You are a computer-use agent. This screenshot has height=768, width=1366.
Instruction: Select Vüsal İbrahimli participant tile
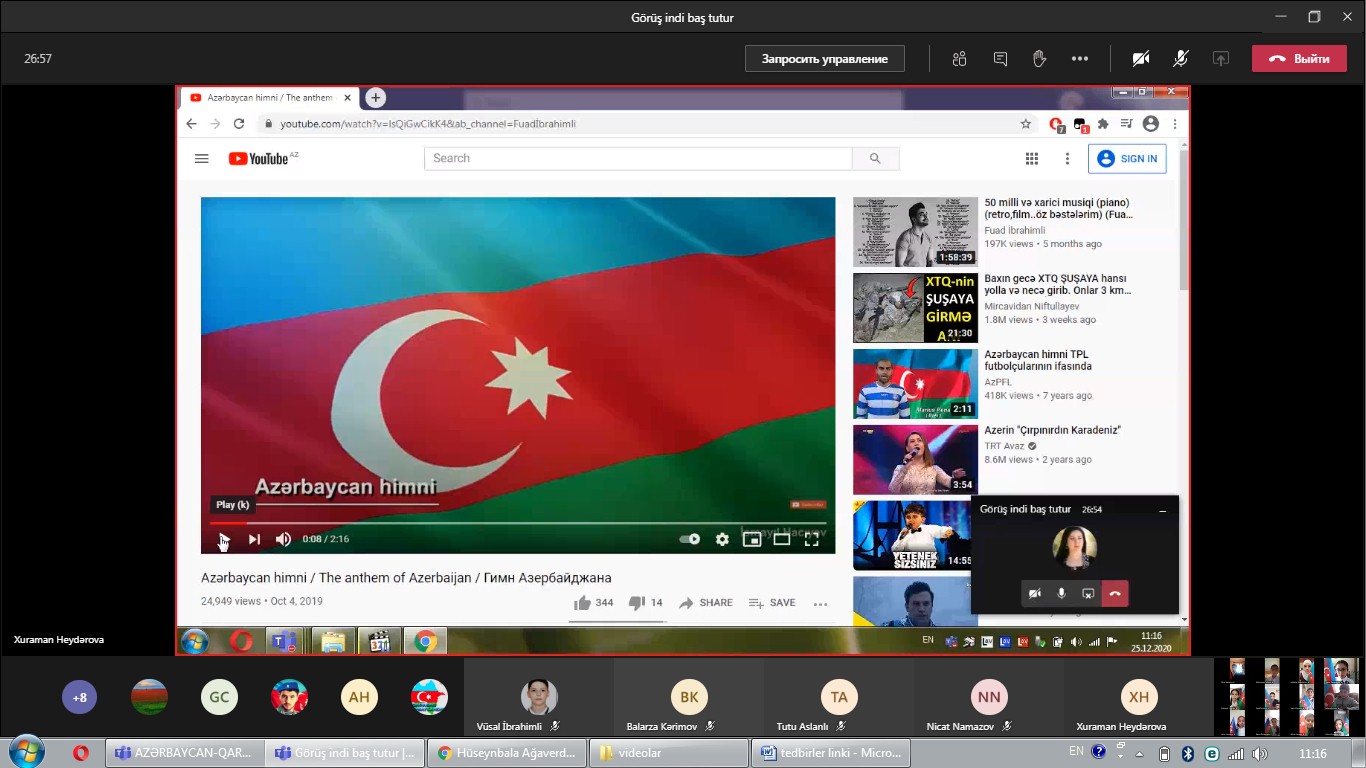[539, 698]
